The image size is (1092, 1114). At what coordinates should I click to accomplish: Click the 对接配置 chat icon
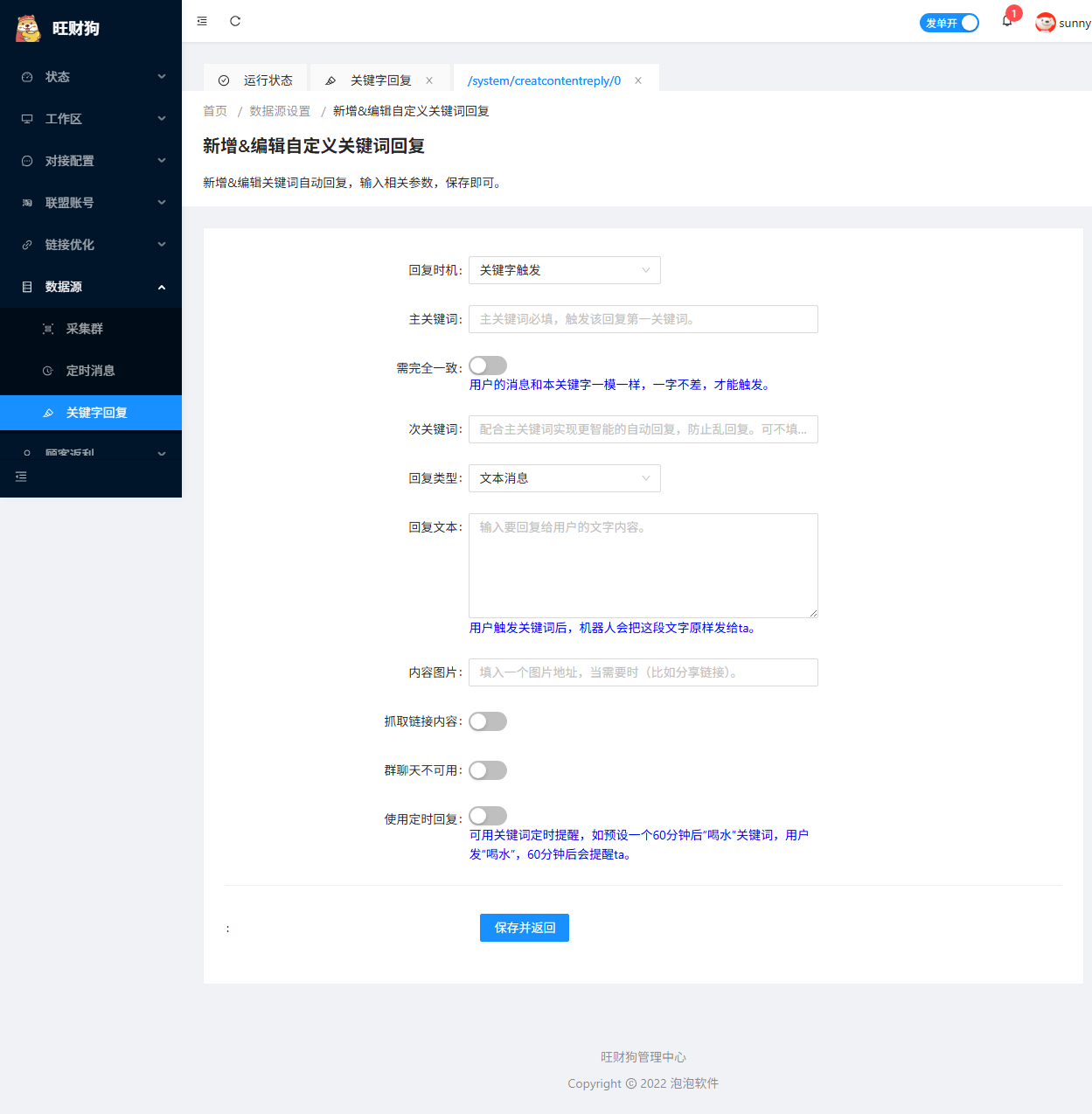(27, 161)
